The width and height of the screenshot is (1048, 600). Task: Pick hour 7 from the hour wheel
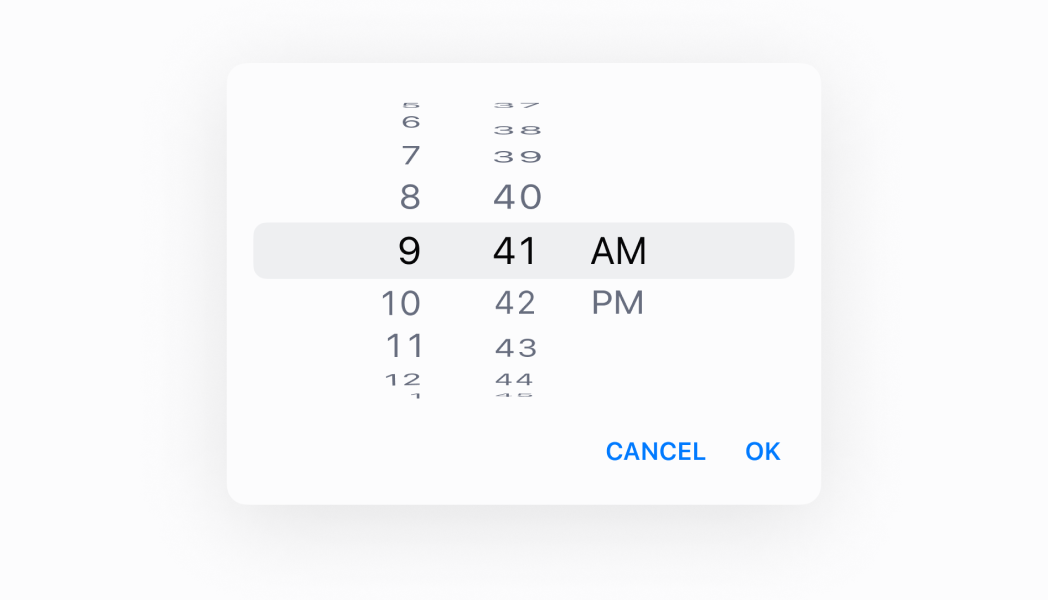click(x=410, y=156)
